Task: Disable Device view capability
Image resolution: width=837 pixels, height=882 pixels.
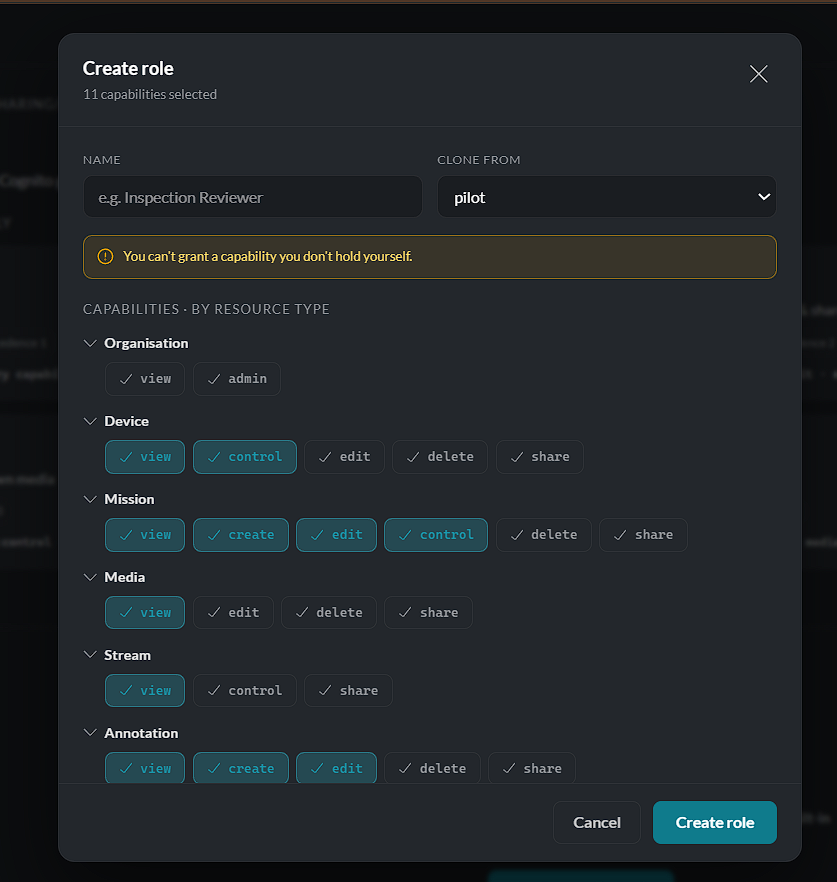Action: [145, 457]
